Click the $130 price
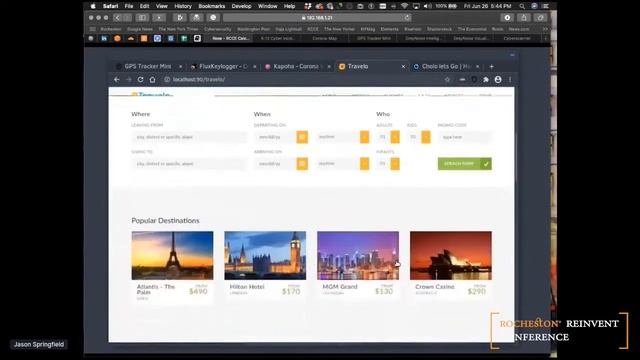The height and width of the screenshot is (360, 640). [384, 291]
